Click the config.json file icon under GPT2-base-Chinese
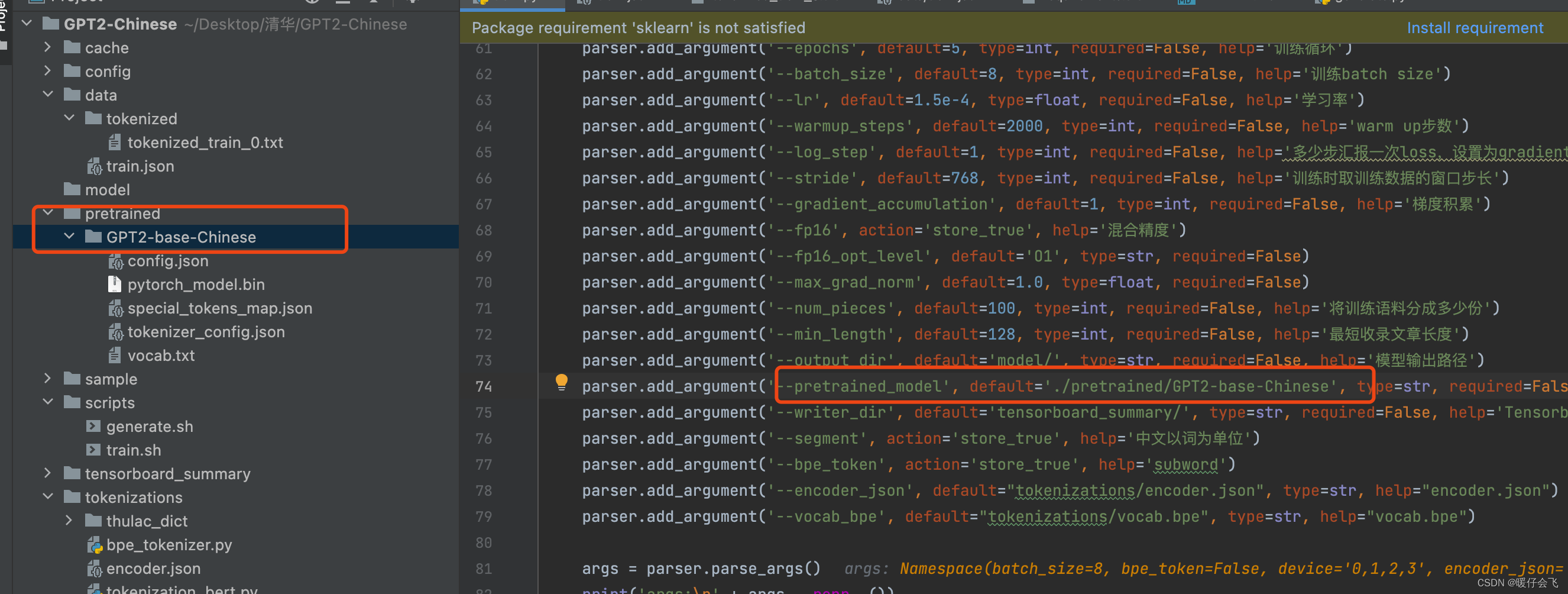The height and width of the screenshot is (594, 1568). [x=115, y=261]
